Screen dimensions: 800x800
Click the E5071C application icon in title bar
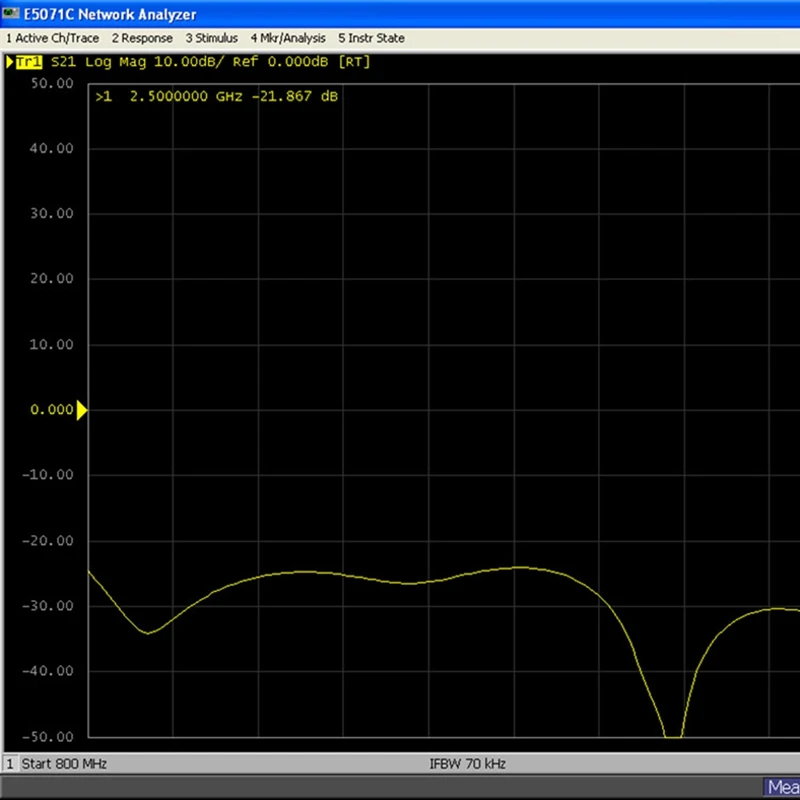point(11,14)
